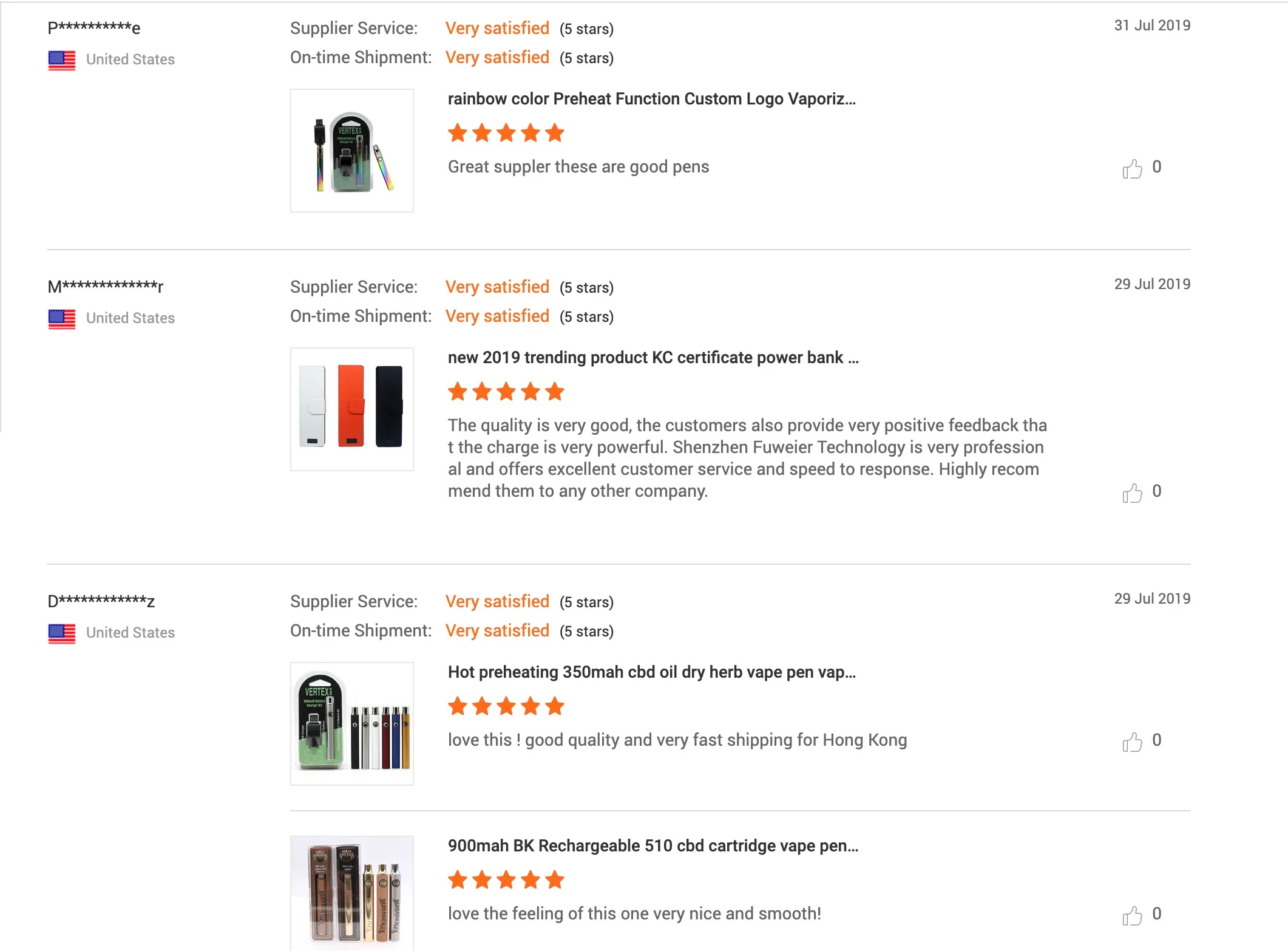View the Vertex vape pen kit thumbnail
This screenshot has height=951, width=1288.
point(352,724)
